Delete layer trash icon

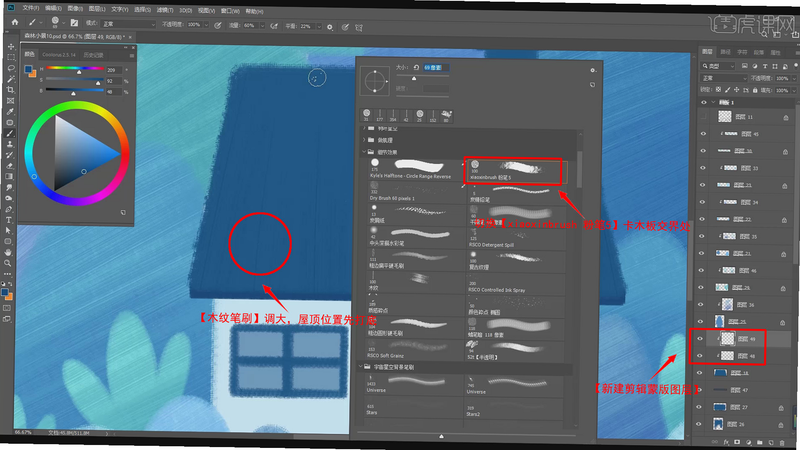(782, 443)
